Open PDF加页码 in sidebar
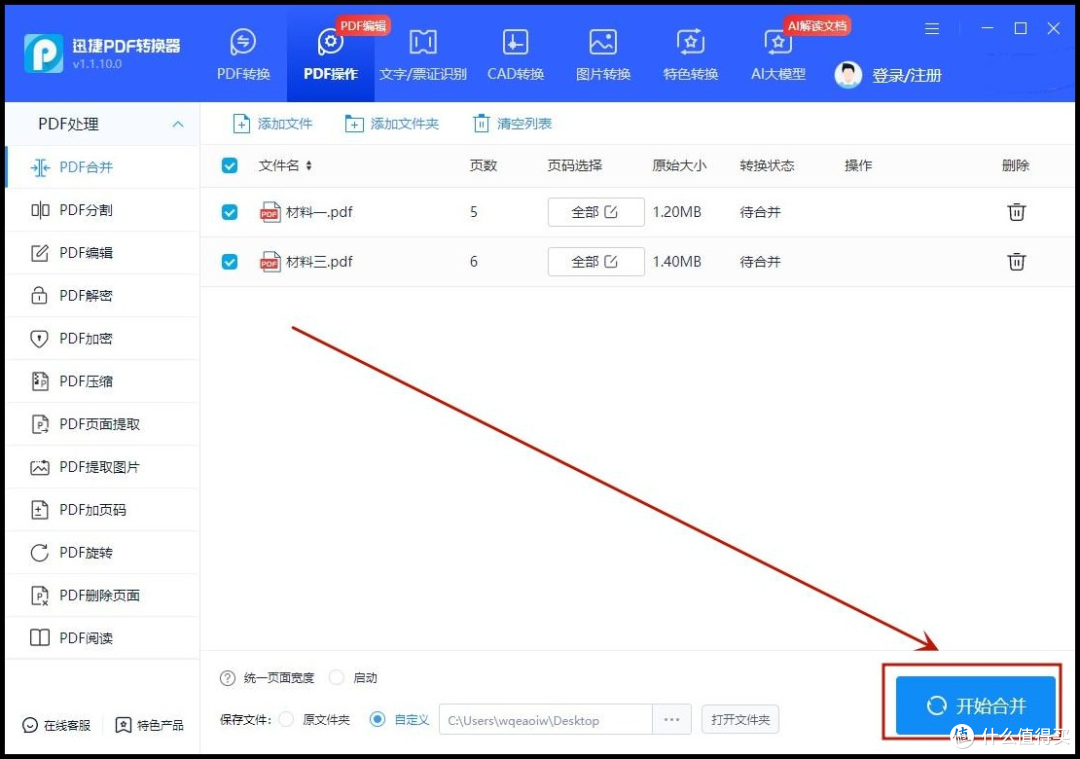 click(x=102, y=510)
